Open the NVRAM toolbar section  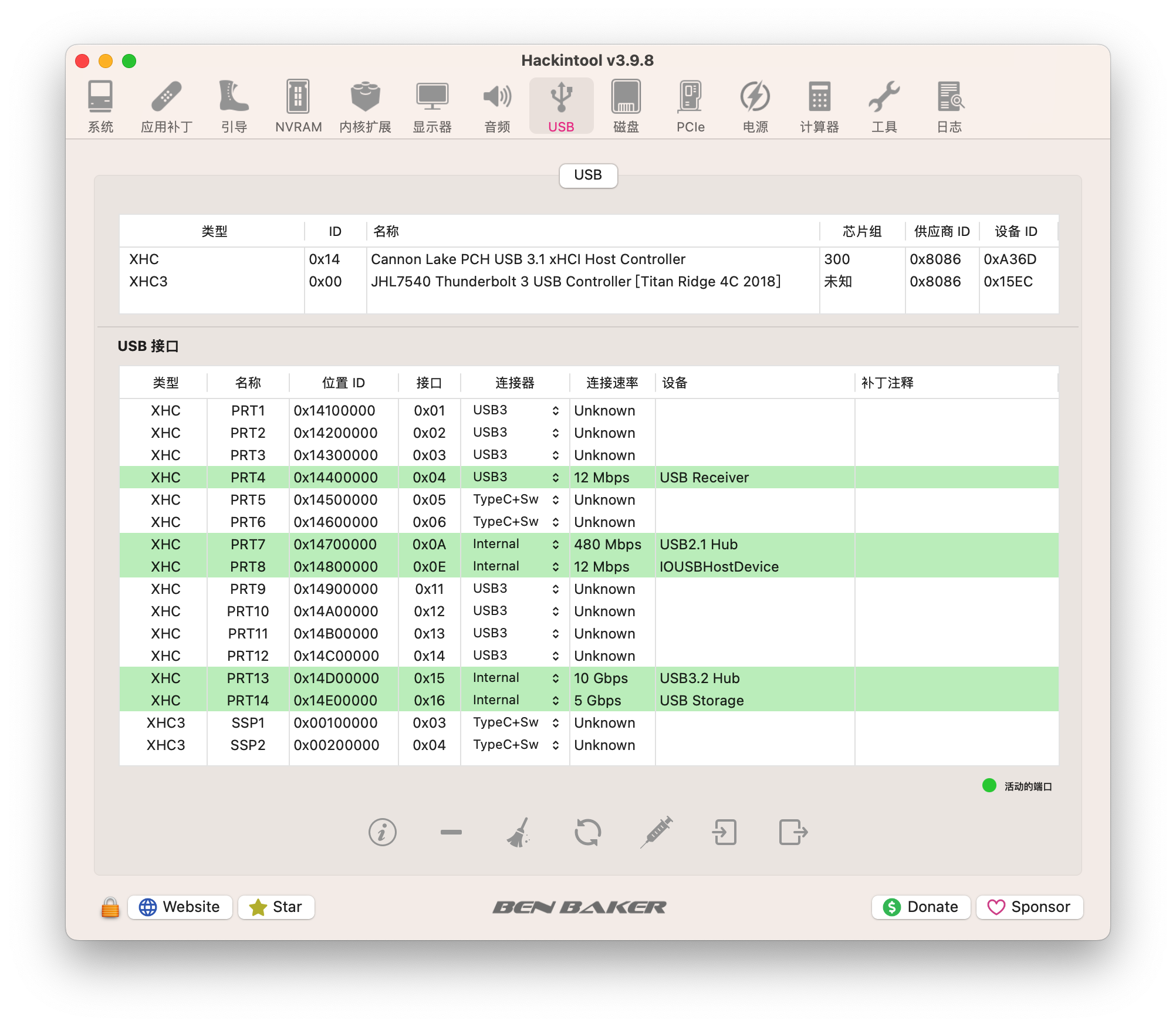pyautogui.click(x=298, y=107)
